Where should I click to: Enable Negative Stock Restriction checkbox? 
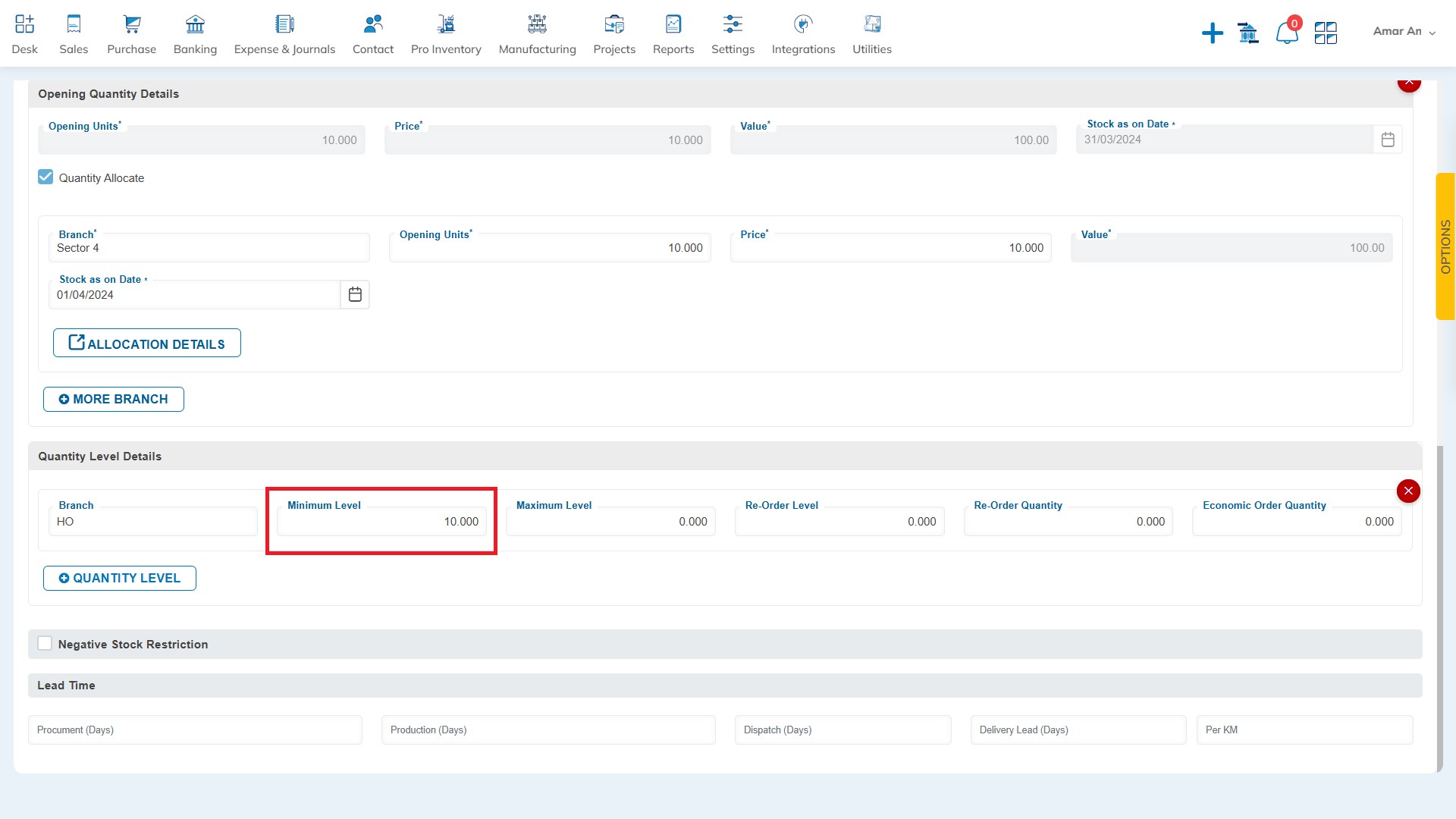[45, 643]
